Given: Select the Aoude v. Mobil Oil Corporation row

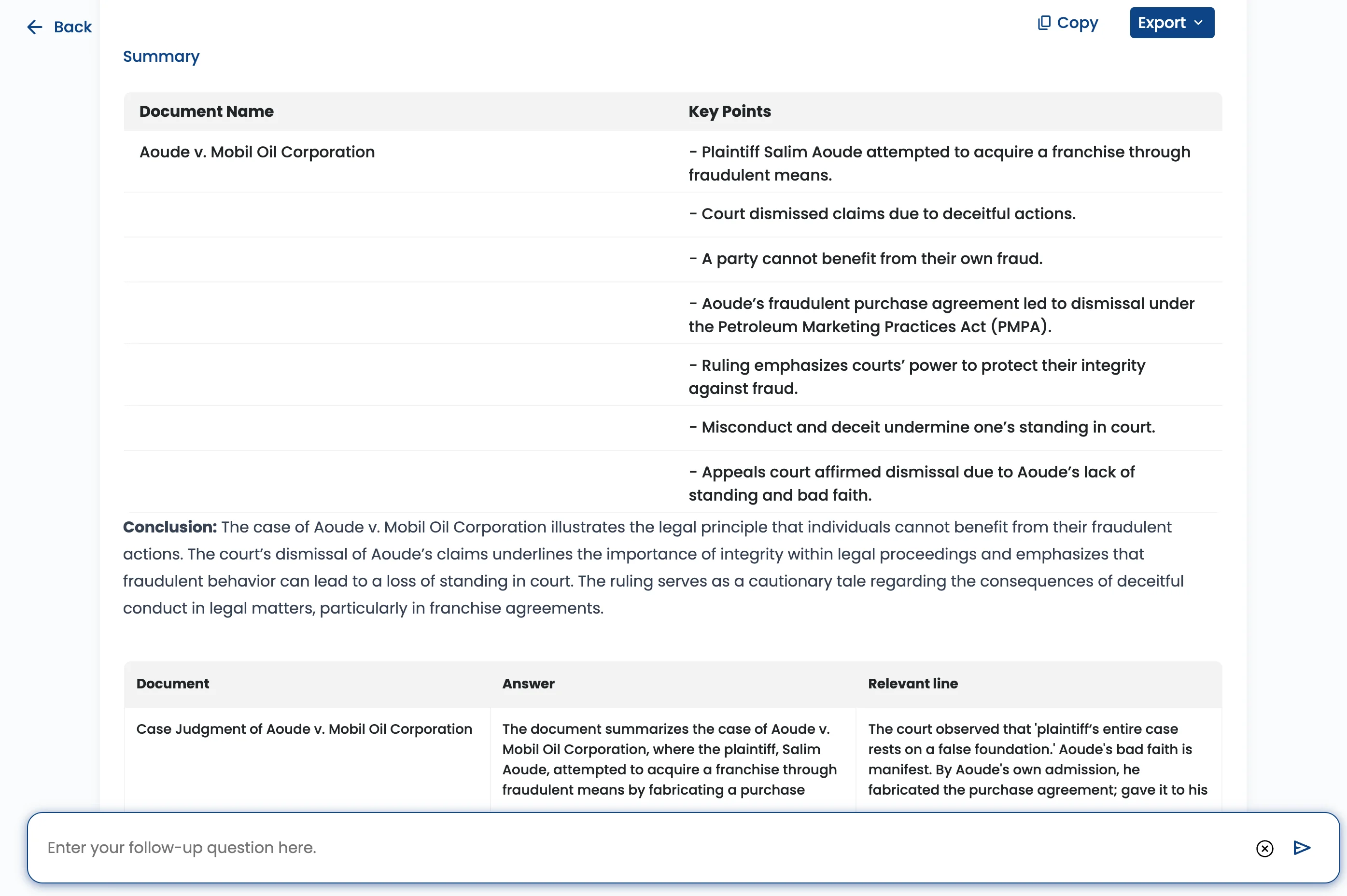Looking at the screenshot, I should [257, 152].
